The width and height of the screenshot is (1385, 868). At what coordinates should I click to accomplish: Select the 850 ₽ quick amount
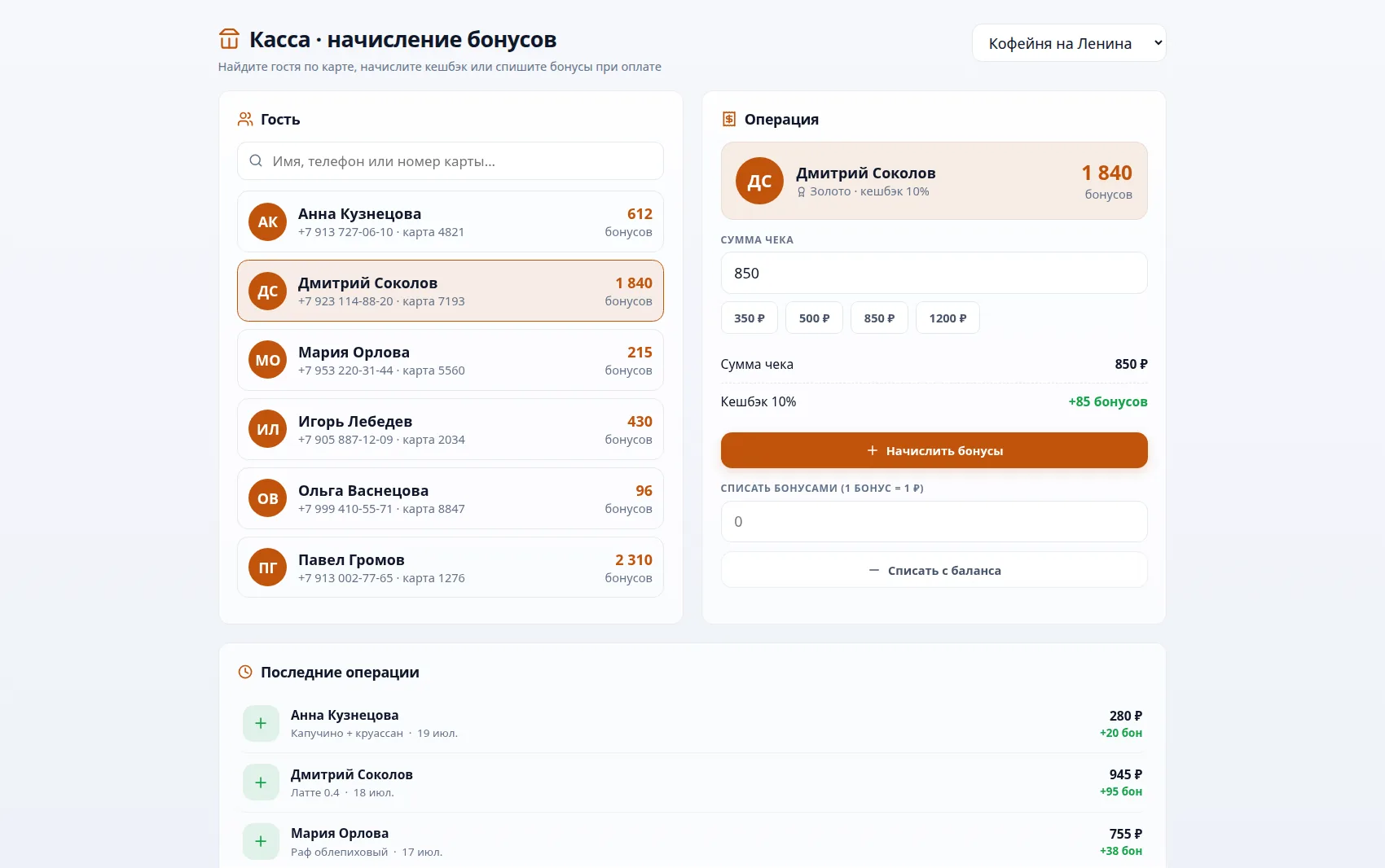click(879, 318)
